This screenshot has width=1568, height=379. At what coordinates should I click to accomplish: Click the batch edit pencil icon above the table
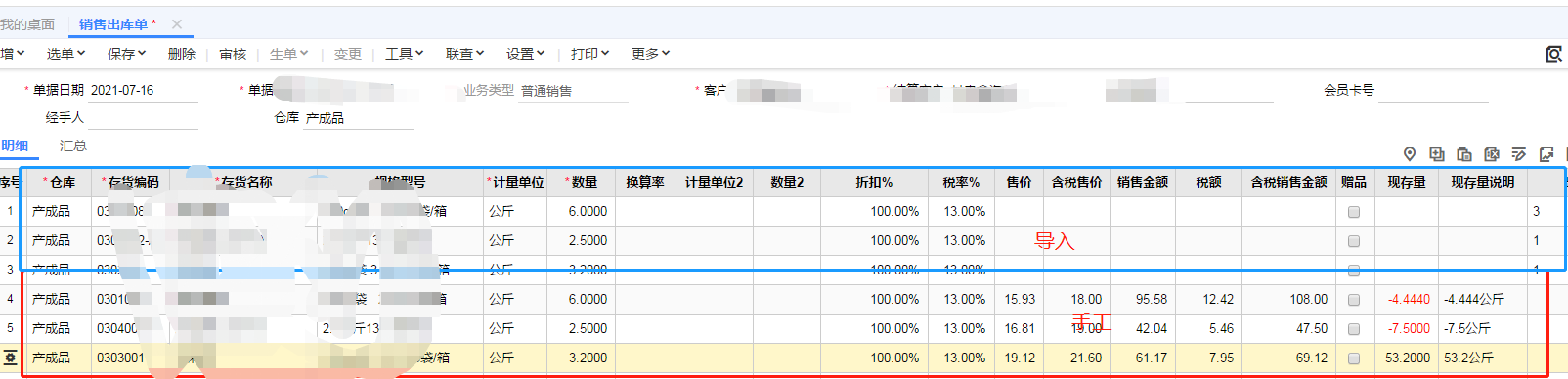click(x=1519, y=154)
